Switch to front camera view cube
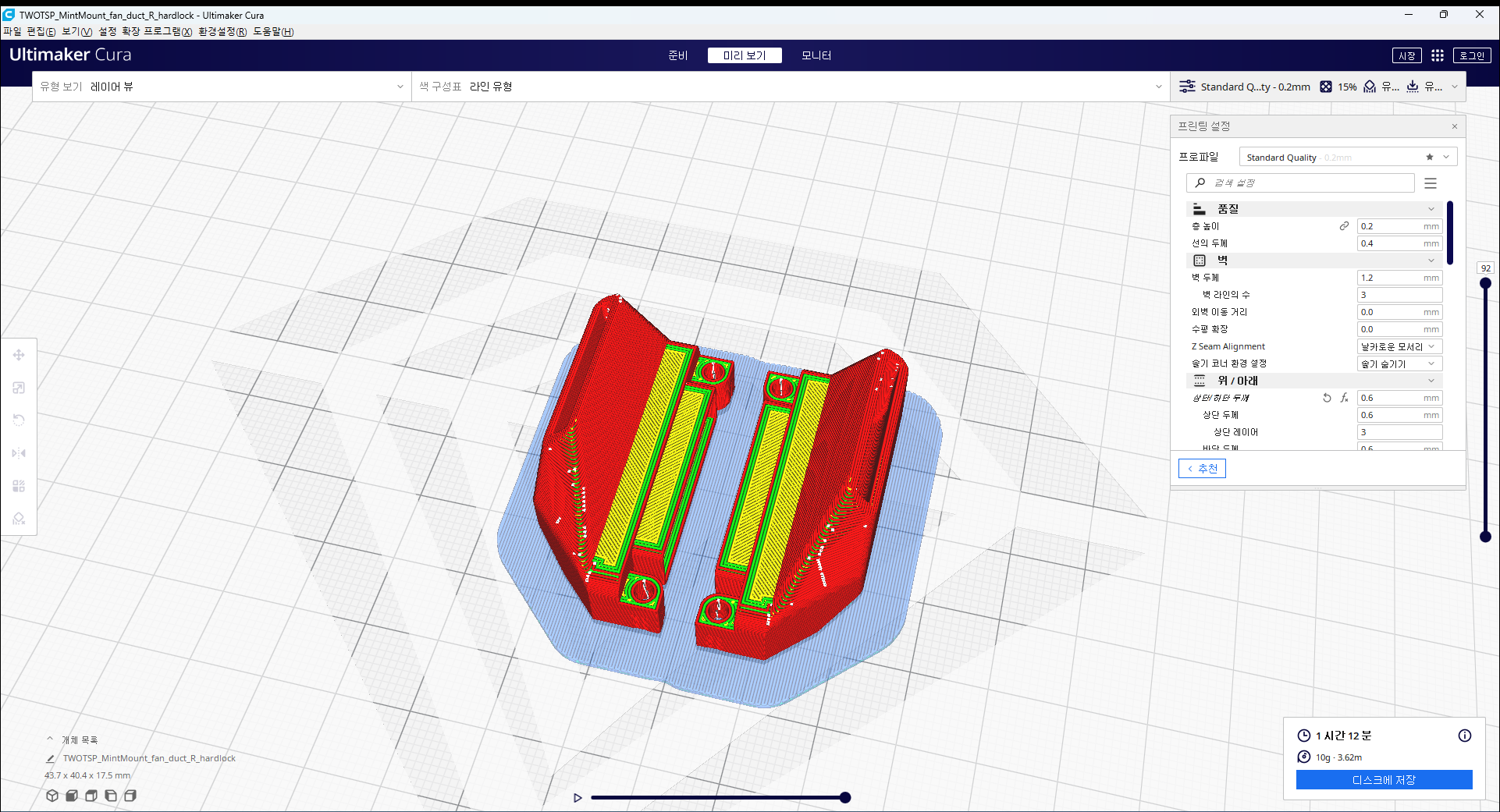The height and width of the screenshot is (812, 1500). tap(72, 796)
